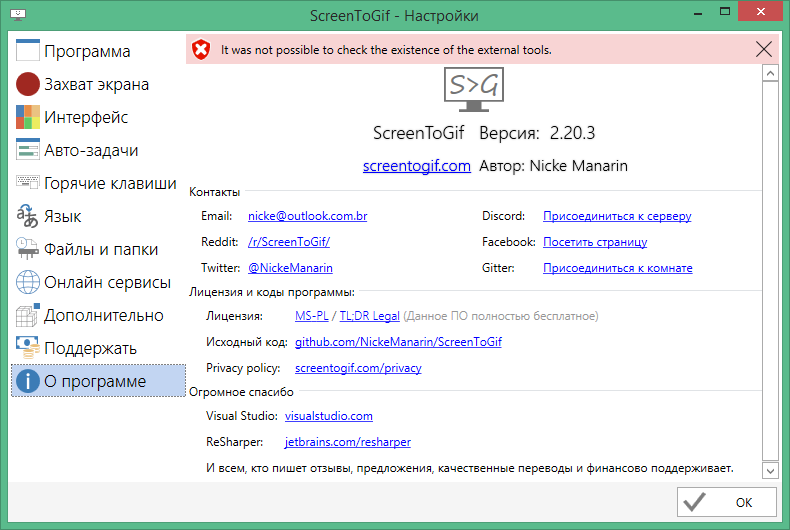
Task: Click the translation icon for Язык
Action: tap(28, 216)
